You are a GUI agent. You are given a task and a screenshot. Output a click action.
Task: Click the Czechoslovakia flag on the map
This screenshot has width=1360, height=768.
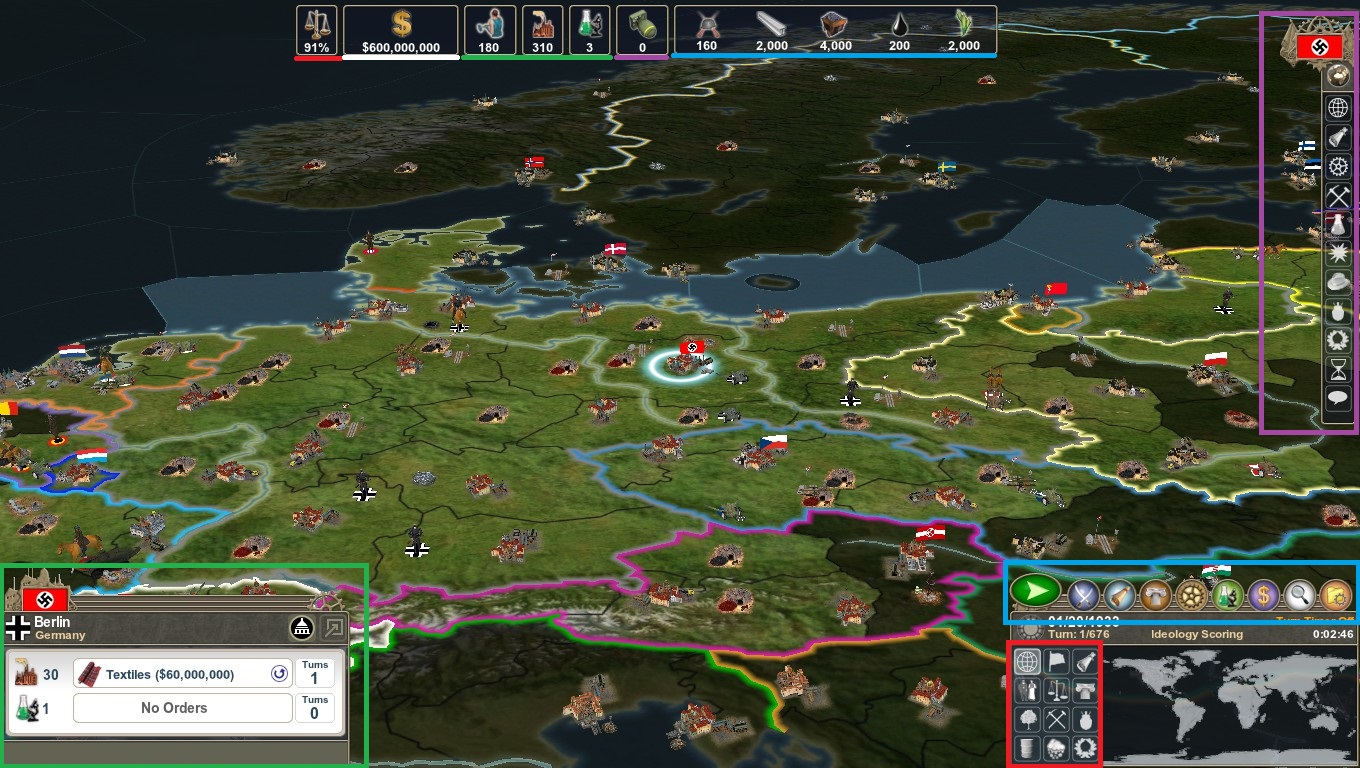774,440
